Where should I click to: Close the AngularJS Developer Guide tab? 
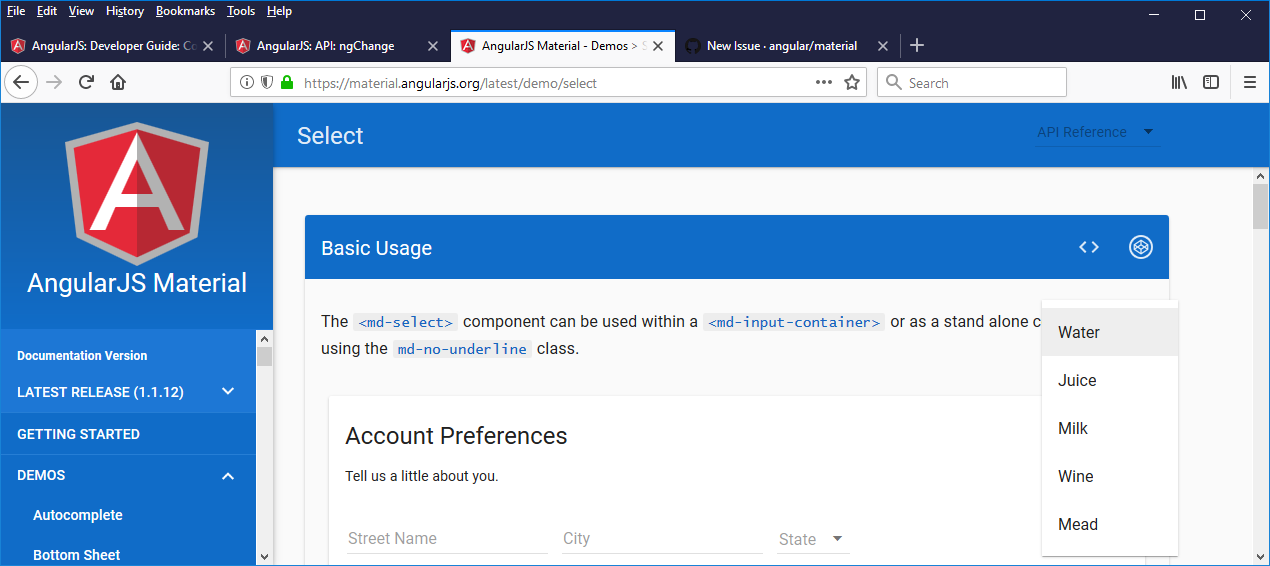click(208, 45)
